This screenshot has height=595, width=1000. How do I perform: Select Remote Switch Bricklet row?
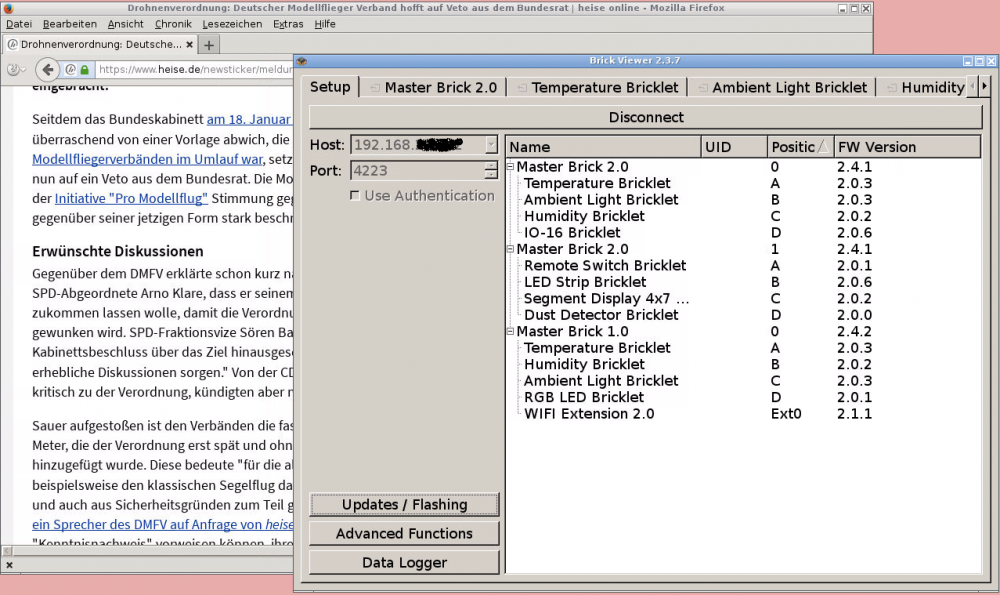(x=744, y=266)
